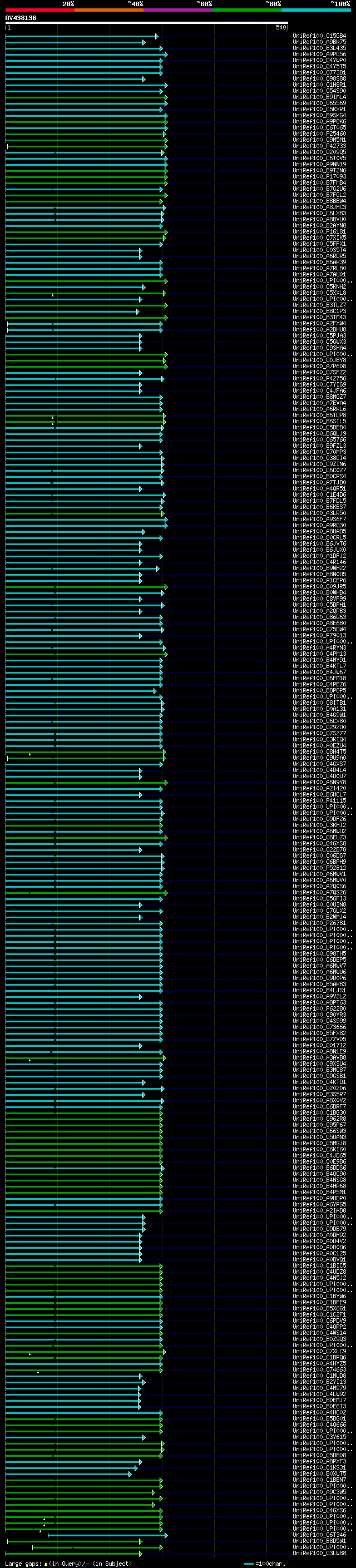Select the UniRef100_O77381 label
Screen dimensions: 356x1568
coord(319,72)
